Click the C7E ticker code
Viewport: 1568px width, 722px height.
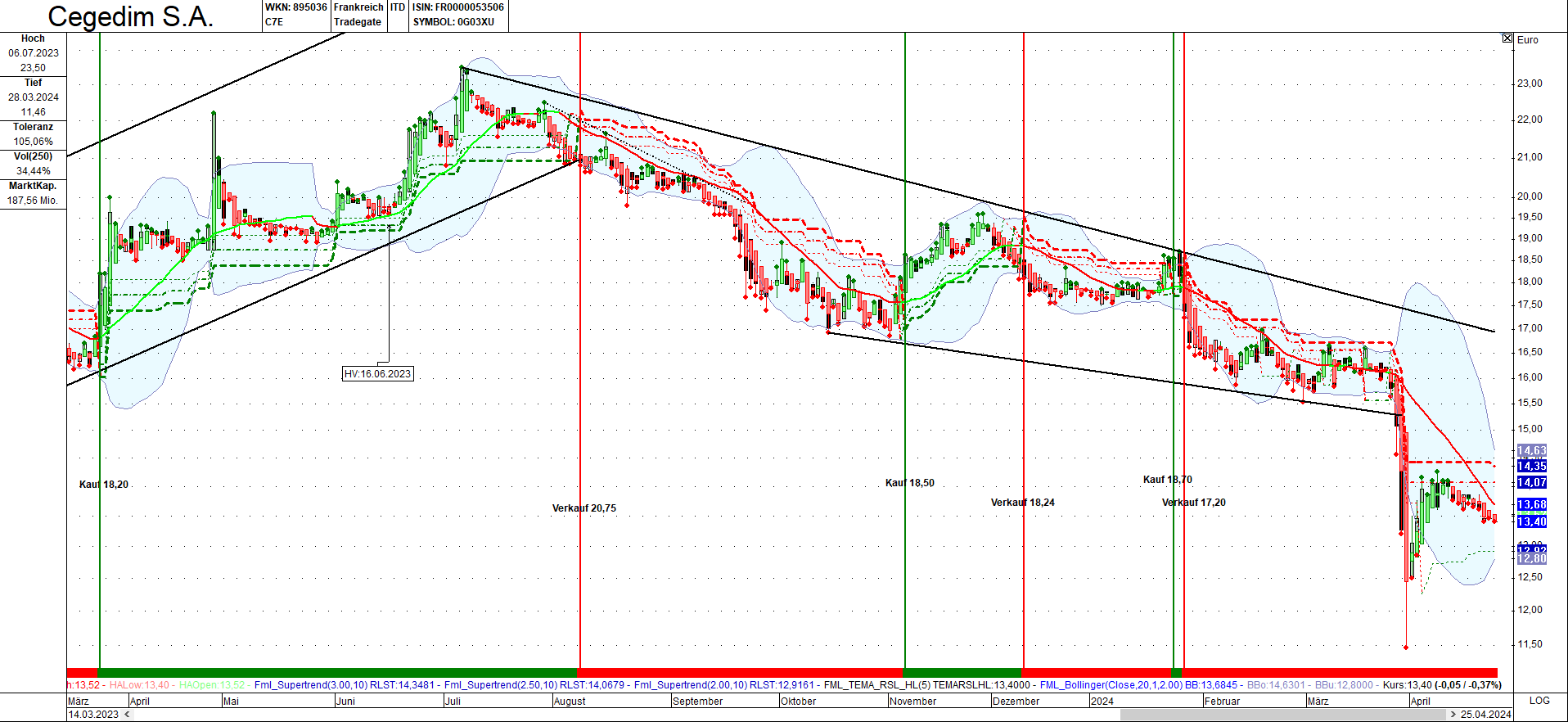coord(274,22)
